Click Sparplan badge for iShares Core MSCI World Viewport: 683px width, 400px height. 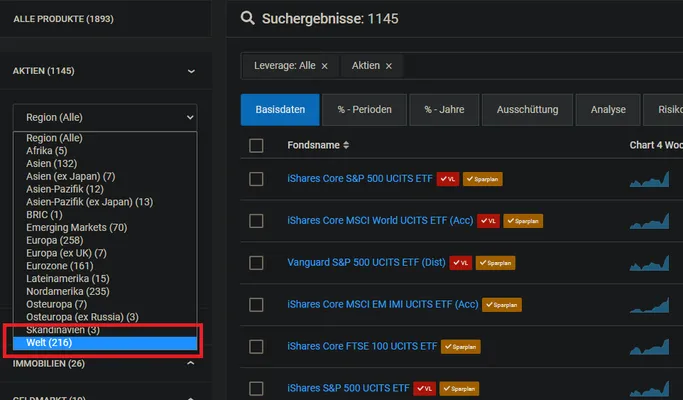(523, 221)
